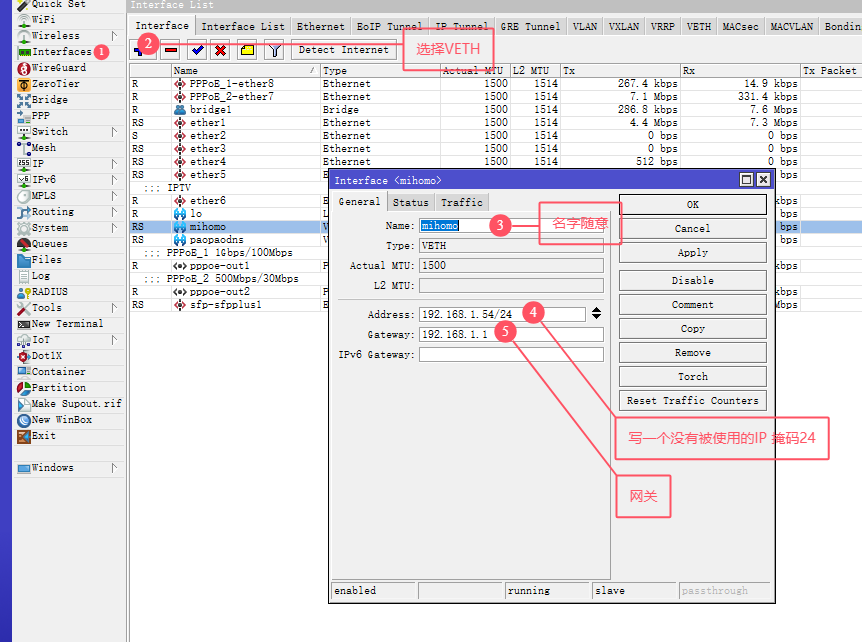The image size is (862, 642).
Task: Open RADIUS in the sidebar
Action: pyautogui.click(x=49, y=291)
